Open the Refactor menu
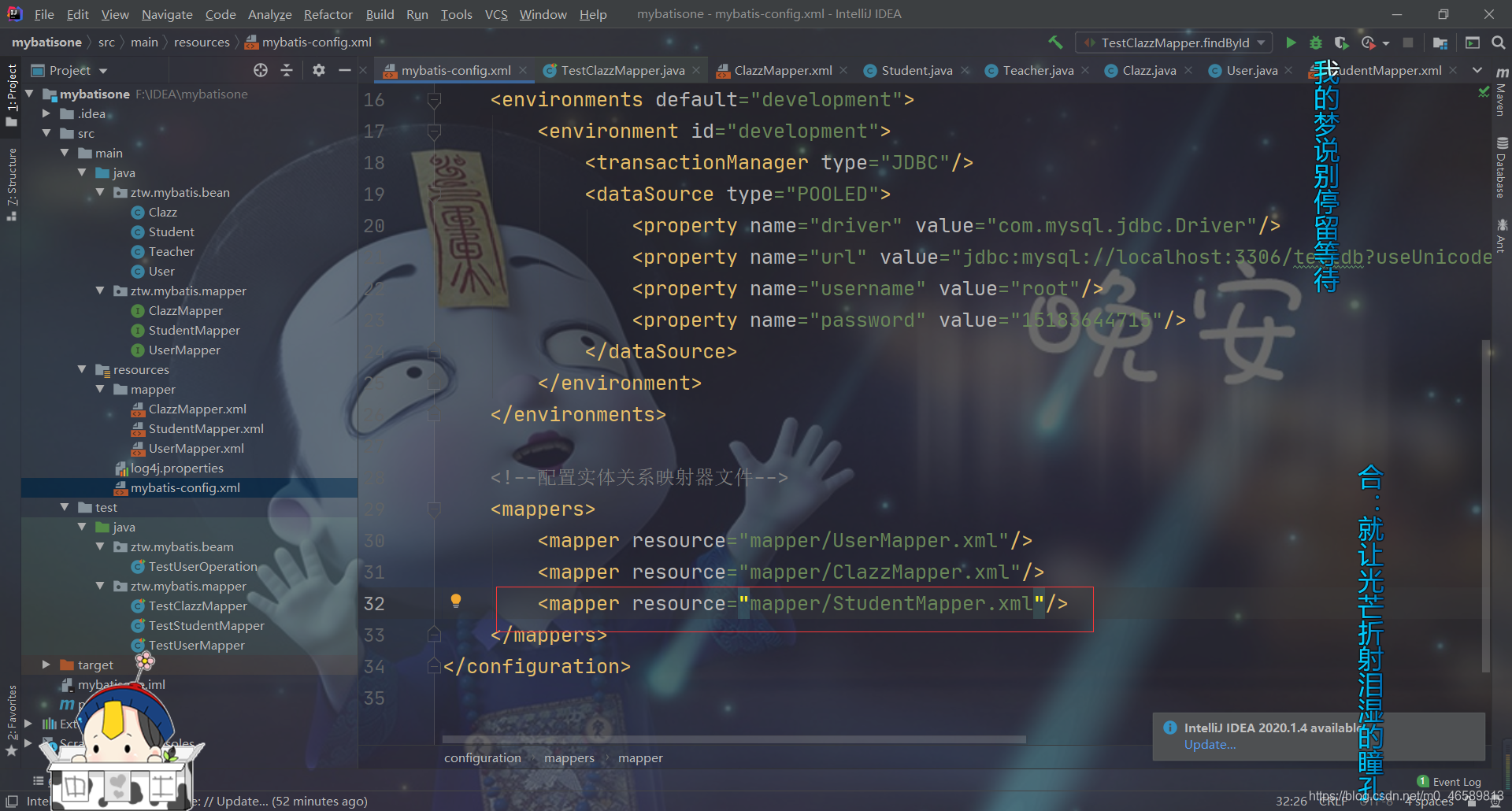The height and width of the screenshot is (811, 1512). [x=328, y=14]
